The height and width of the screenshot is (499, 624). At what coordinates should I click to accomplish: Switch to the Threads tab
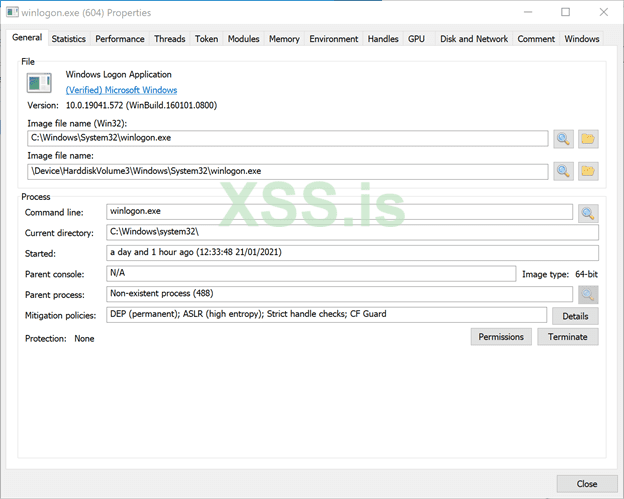(x=170, y=39)
